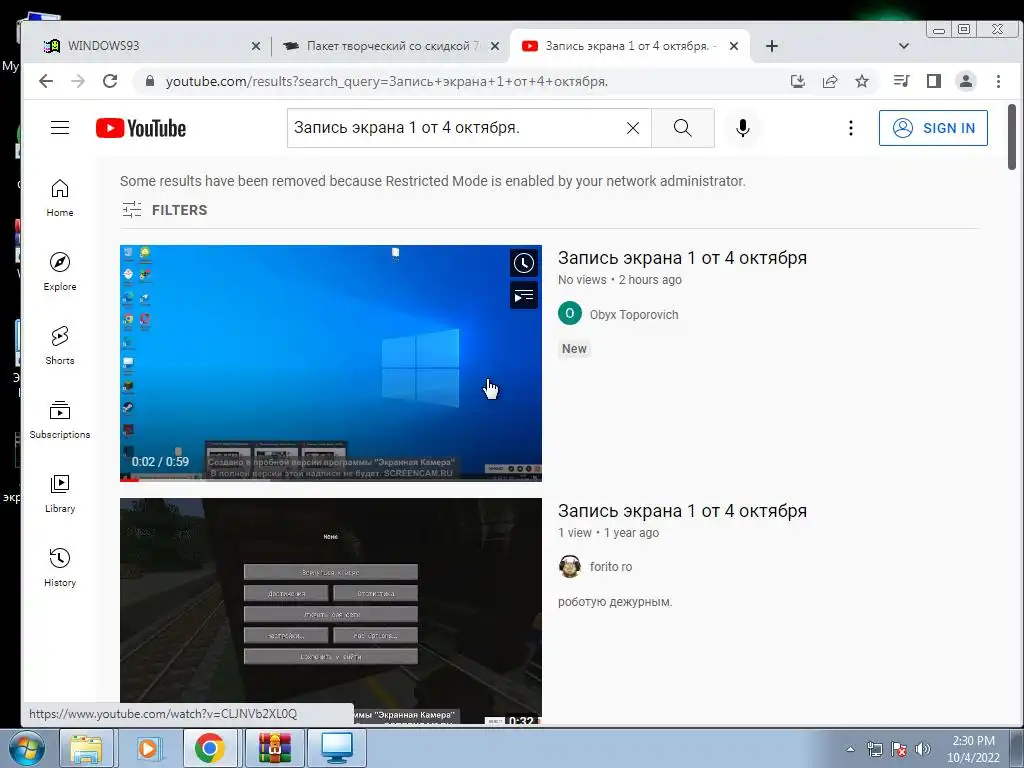Add first video to queue
The image size is (1024, 768).
pos(524,296)
